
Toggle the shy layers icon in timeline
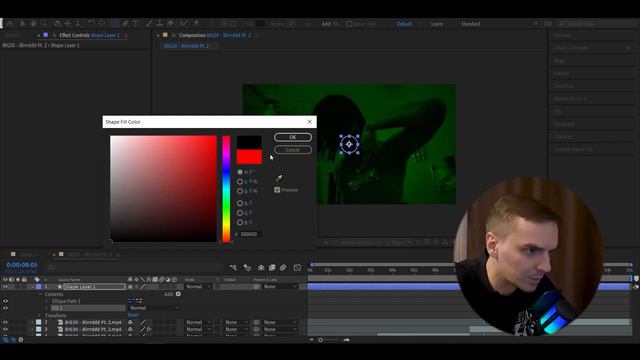point(261,268)
